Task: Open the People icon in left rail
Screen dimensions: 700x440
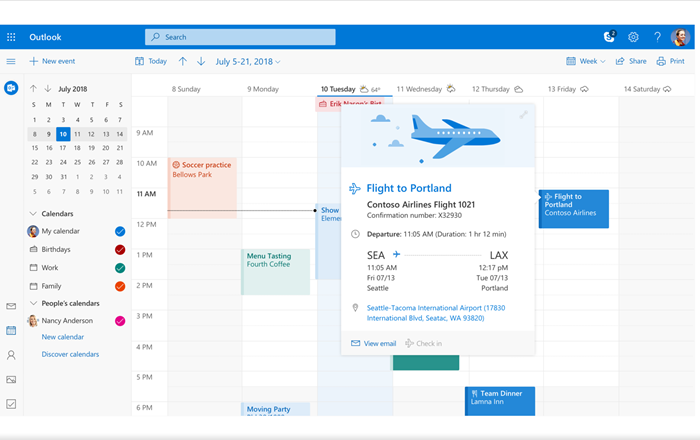Action: [11, 355]
